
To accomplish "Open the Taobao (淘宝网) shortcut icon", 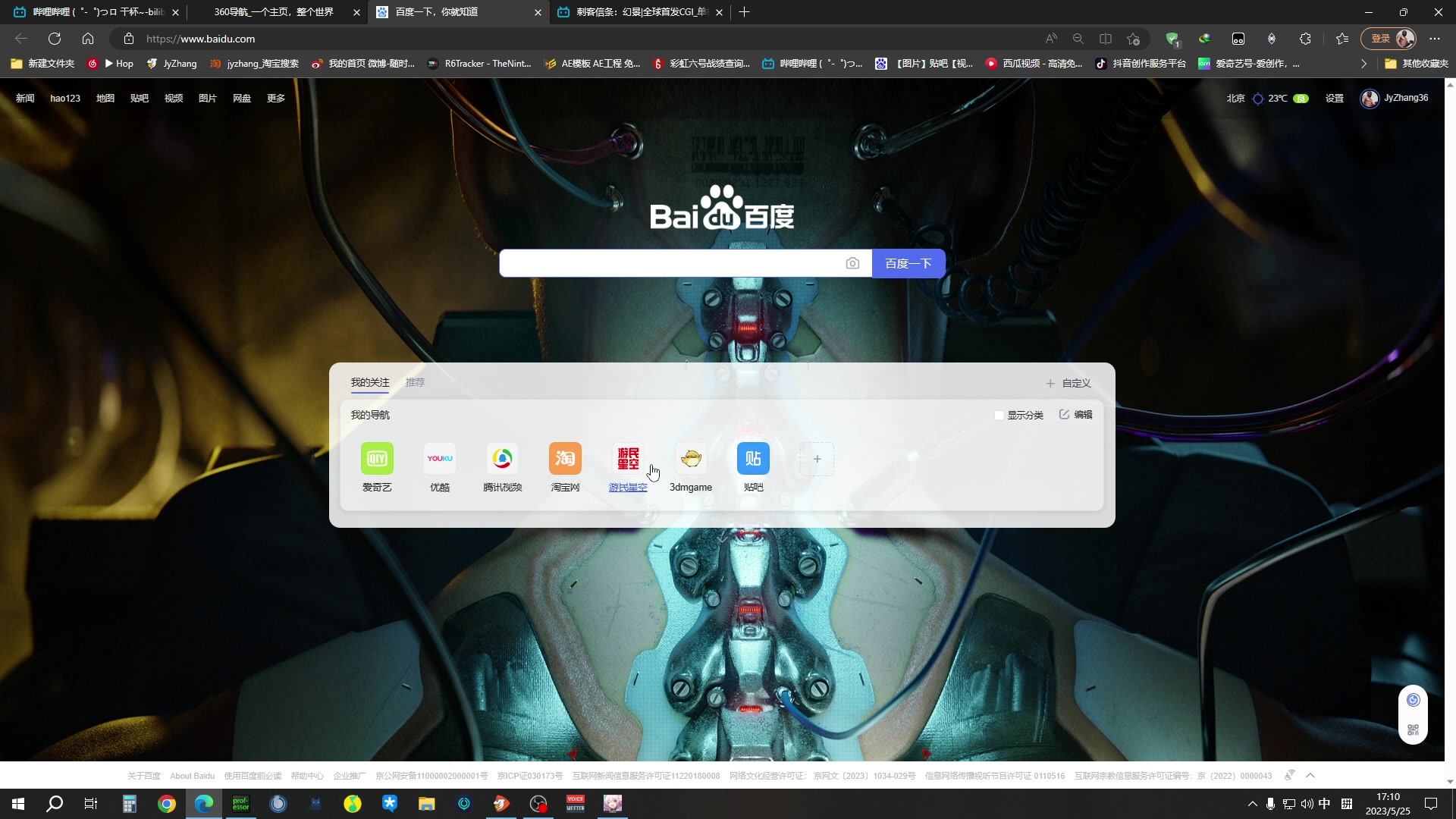I will coord(565,458).
